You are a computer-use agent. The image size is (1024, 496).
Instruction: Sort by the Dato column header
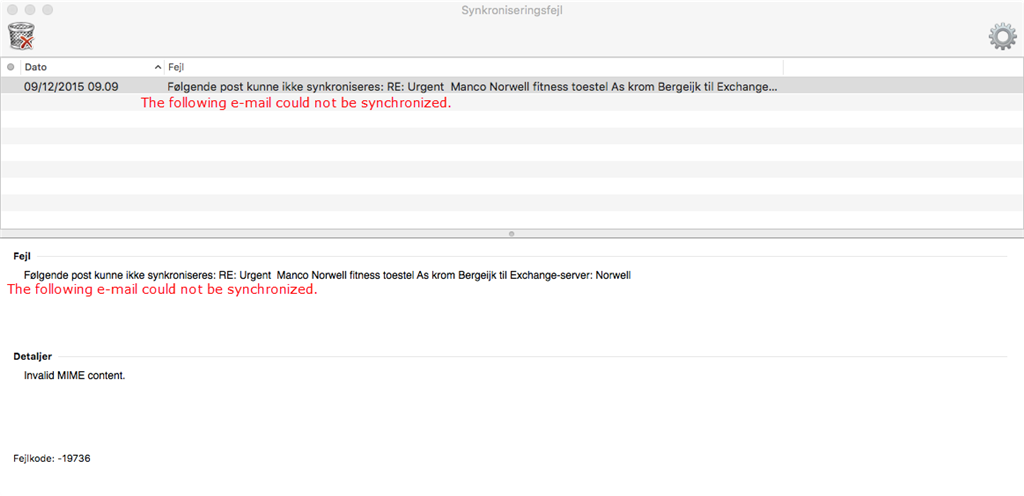coord(93,67)
